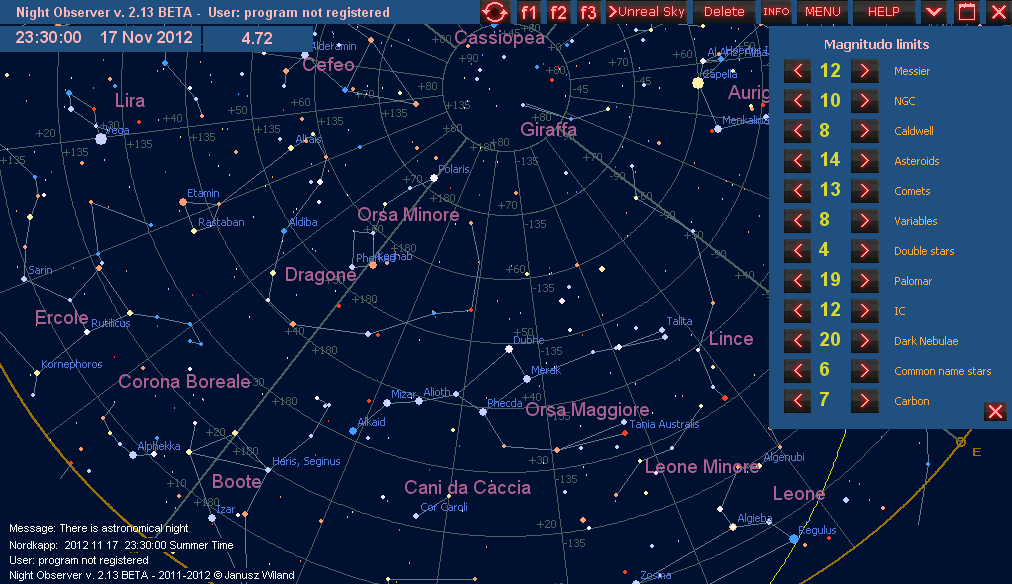
Task: Decrease the Caldwell magnitude limit
Action: tap(798, 131)
